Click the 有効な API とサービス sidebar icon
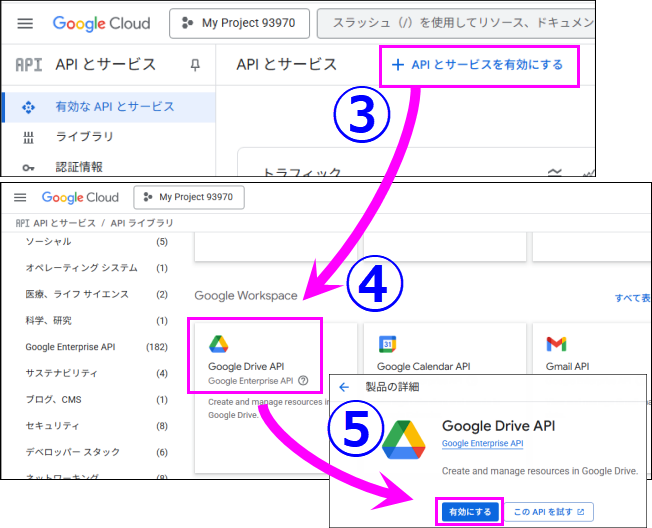Screen dimensions: 652x528 28,107
